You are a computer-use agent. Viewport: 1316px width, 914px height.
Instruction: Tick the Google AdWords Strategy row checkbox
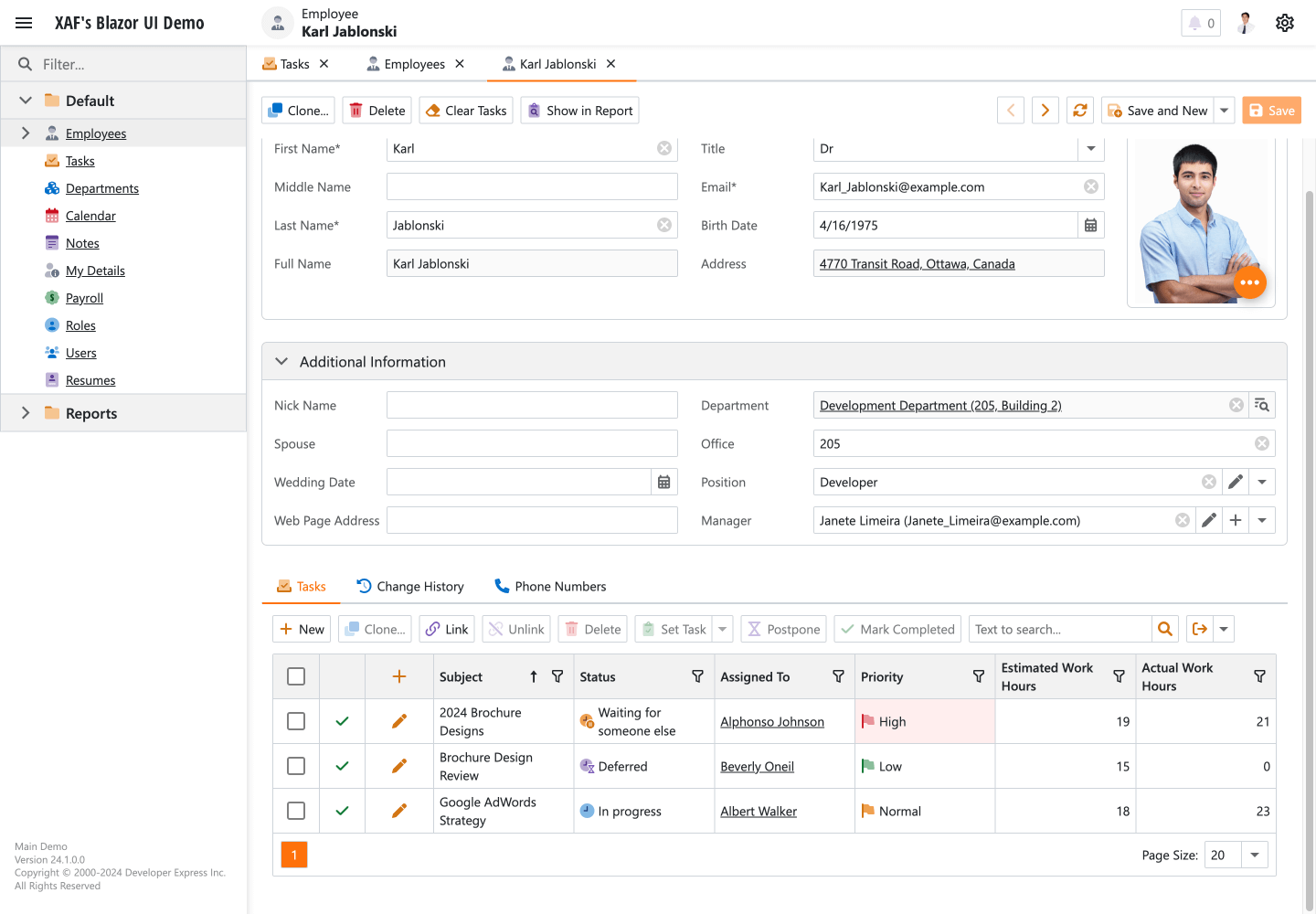(x=296, y=811)
